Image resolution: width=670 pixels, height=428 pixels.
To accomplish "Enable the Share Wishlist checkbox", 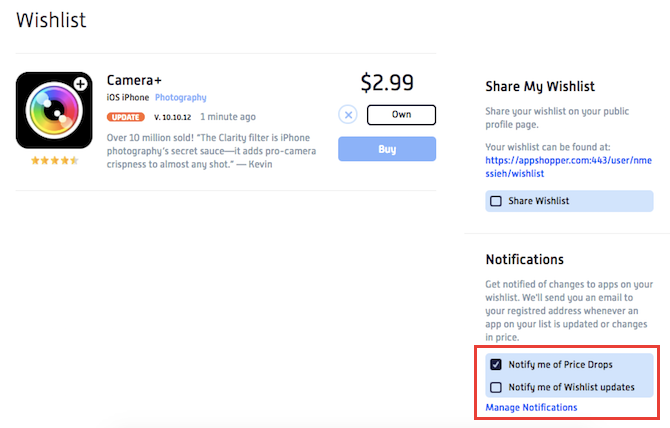I will pos(496,201).
